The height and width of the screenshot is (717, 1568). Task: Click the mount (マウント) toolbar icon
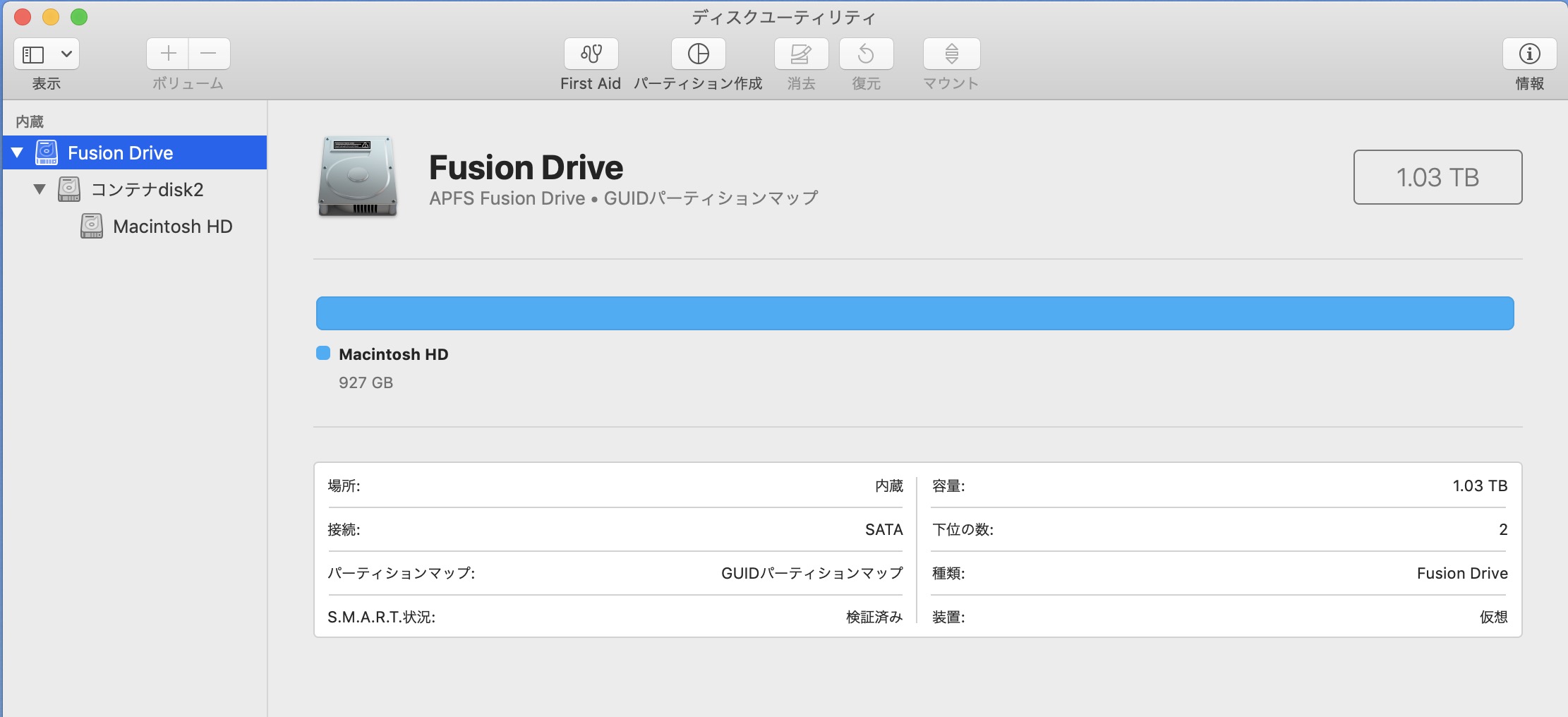pyautogui.click(x=951, y=54)
